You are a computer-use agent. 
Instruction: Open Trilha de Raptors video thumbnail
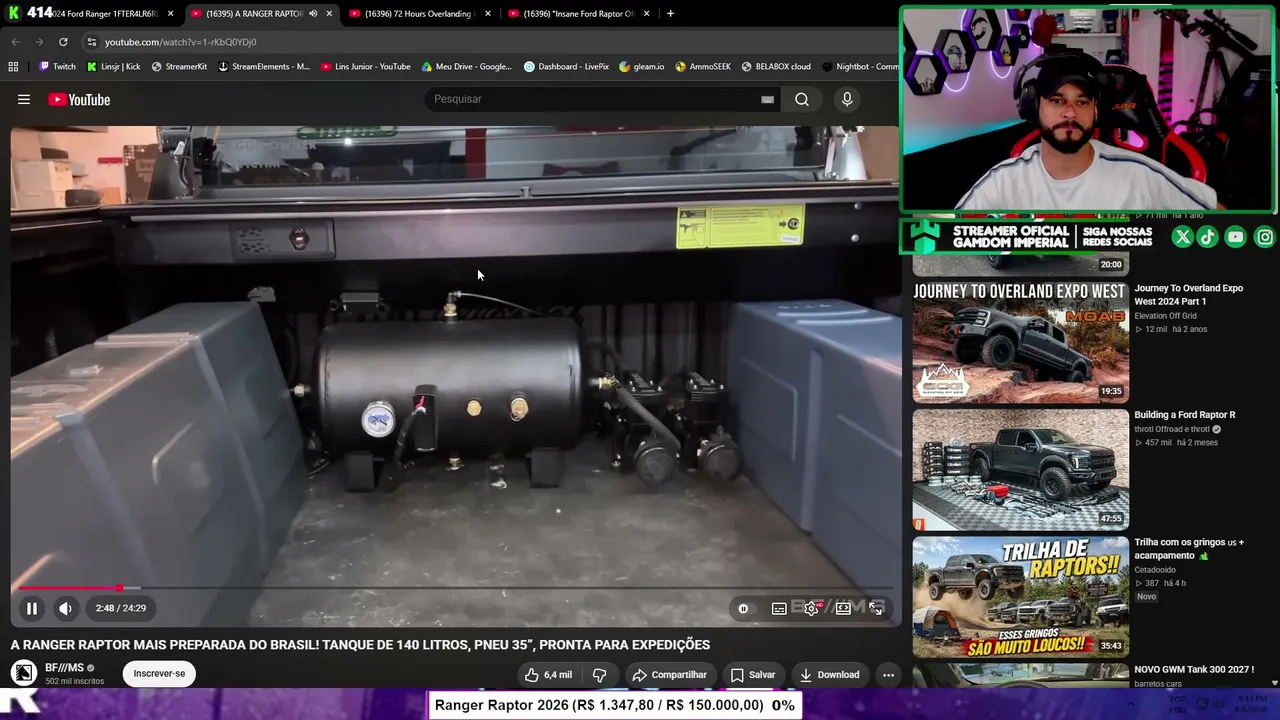(1020, 596)
